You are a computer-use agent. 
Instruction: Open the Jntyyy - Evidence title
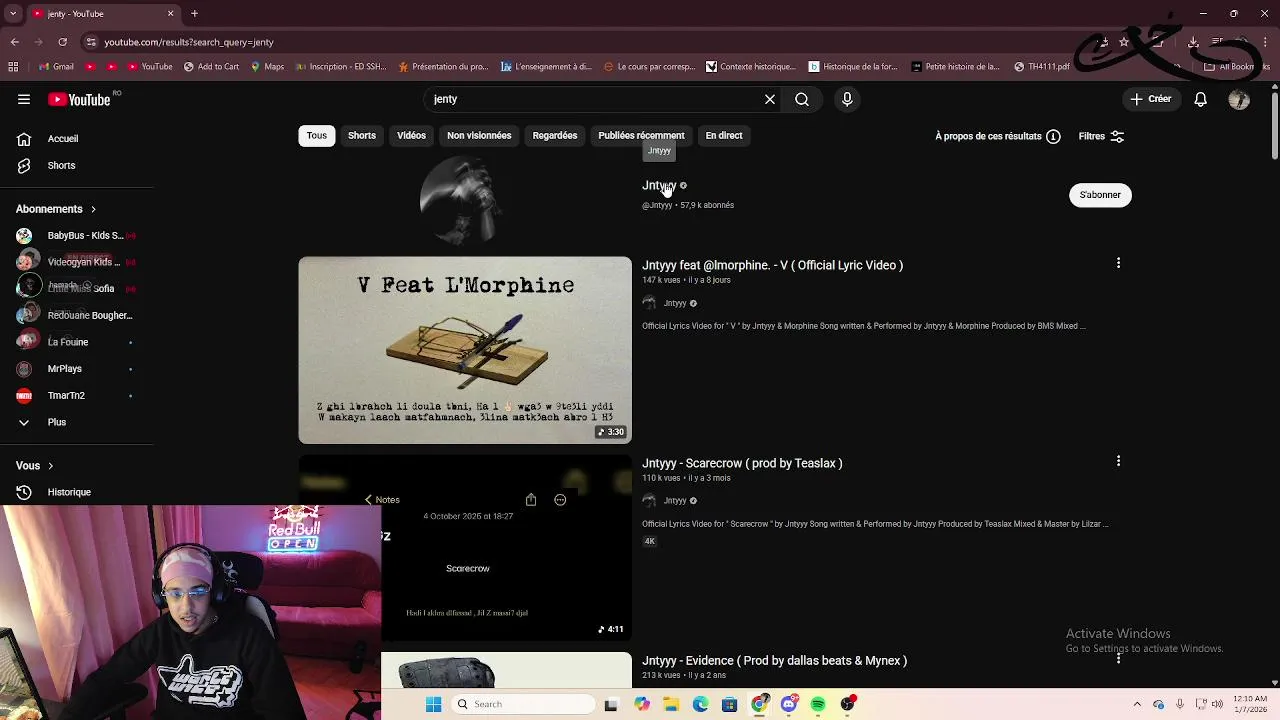[774, 660]
